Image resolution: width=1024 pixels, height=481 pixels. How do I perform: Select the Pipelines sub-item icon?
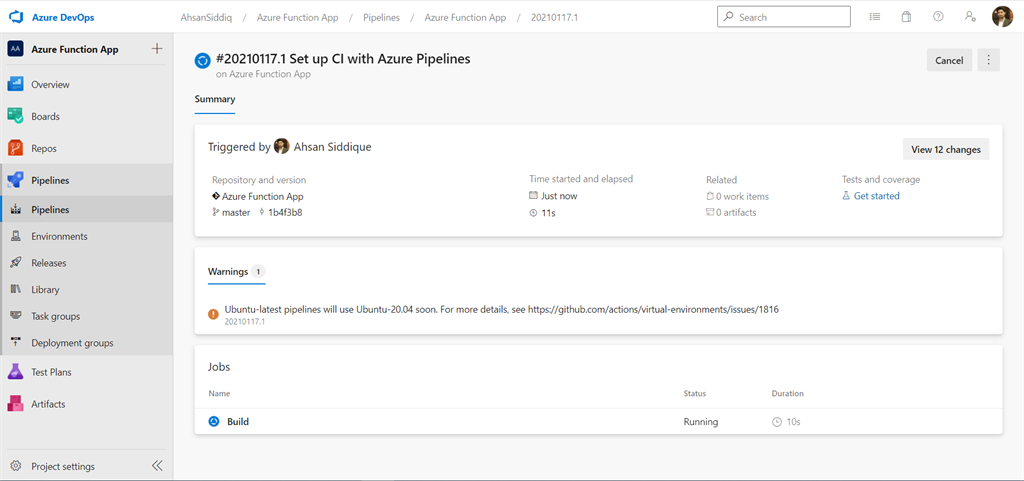click(16, 209)
